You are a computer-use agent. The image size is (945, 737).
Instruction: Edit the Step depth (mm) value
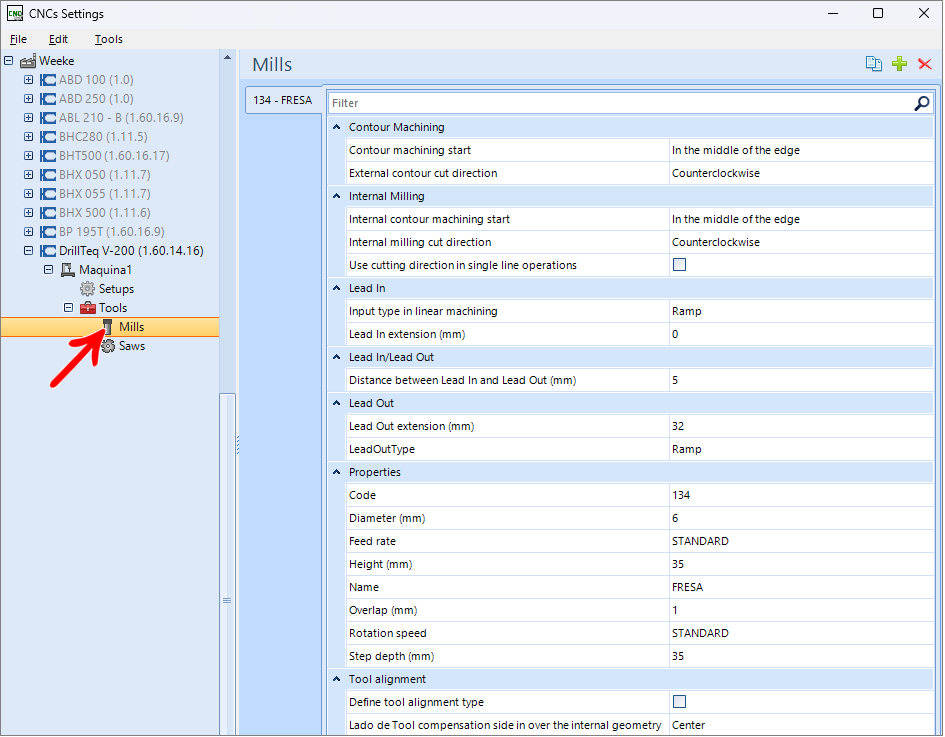pyautogui.click(x=802, y=656)
